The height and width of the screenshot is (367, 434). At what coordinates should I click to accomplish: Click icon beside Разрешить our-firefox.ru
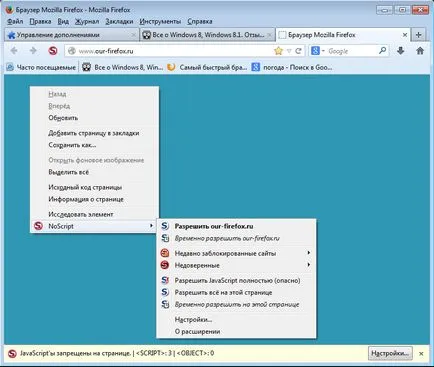click(165, 226)
